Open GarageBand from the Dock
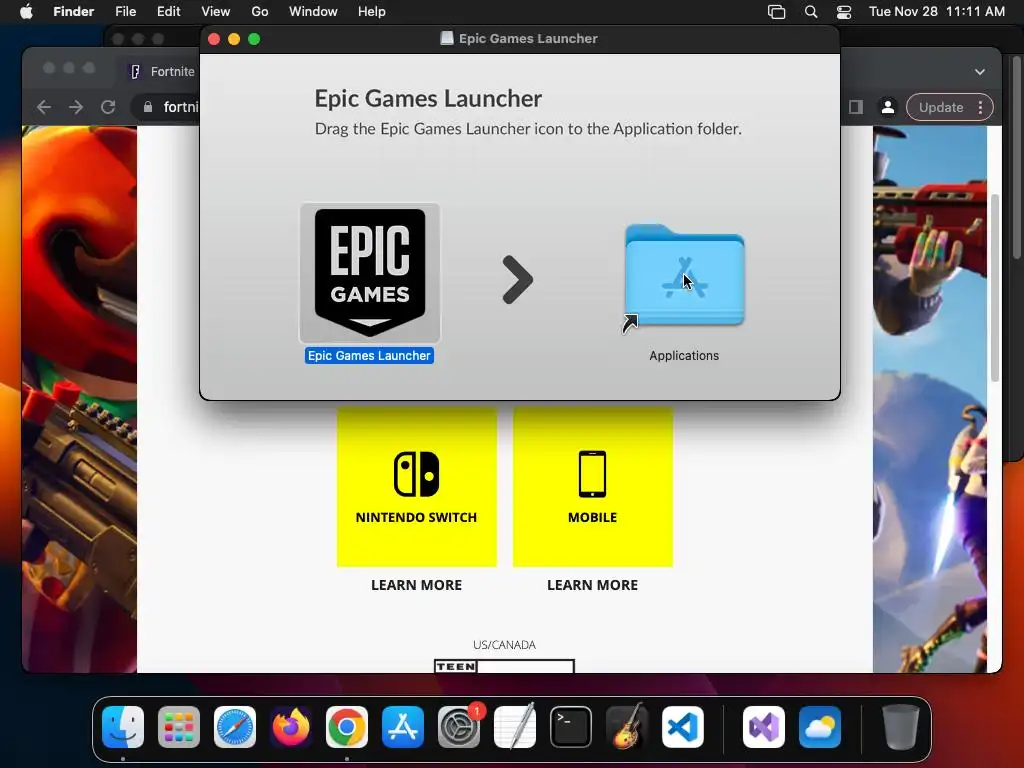Image resolution: width=1024 pixels, height=768 pixels. pyautogui.click(x=627, y=727)
